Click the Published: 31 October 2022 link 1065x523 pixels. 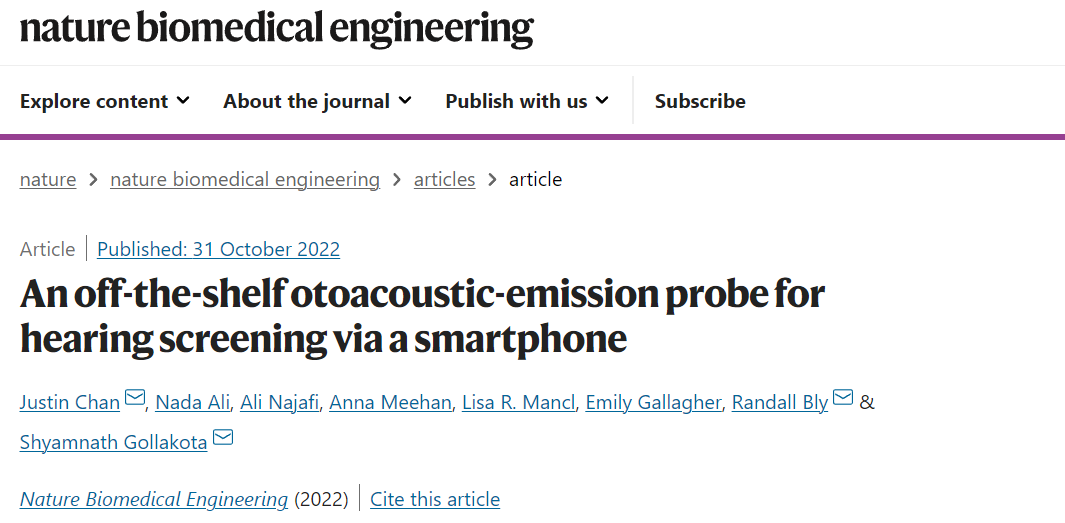(218, 249)
